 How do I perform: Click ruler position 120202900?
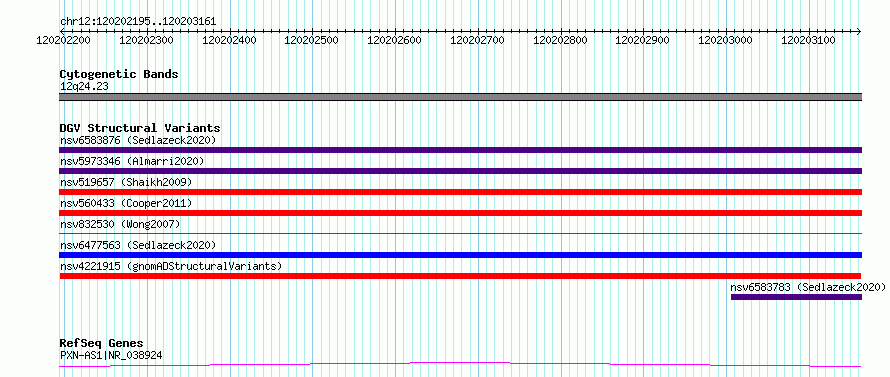coord(643,40)
